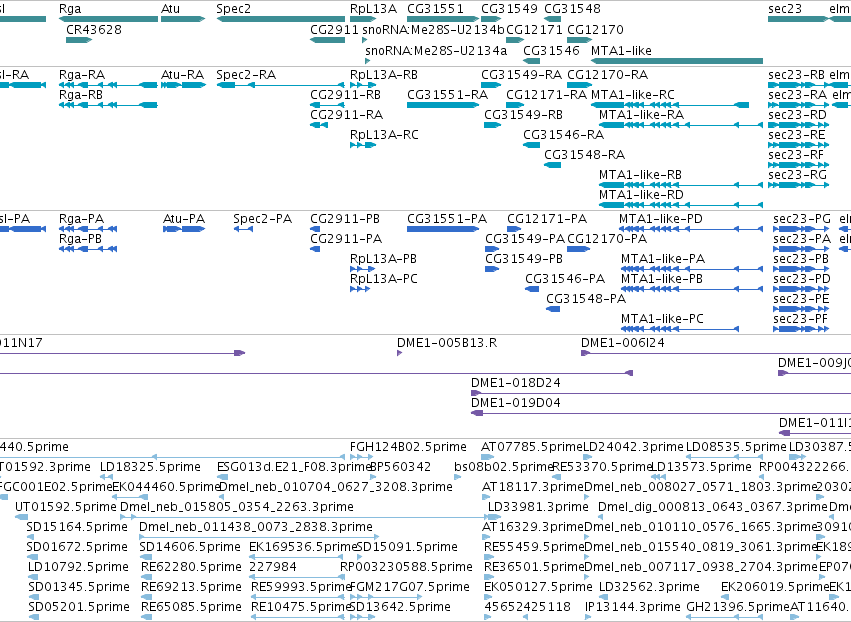Select protein Rga-PA
This screenshot has width=851, height=622.
click(x=88, y=229)
